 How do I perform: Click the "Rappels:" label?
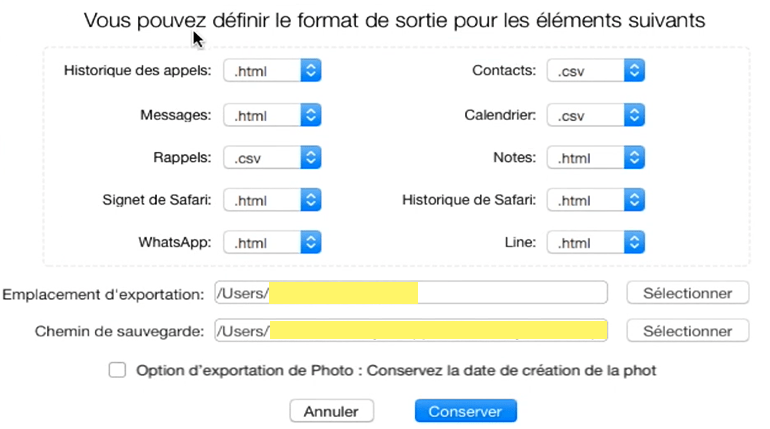pos(182,158)
